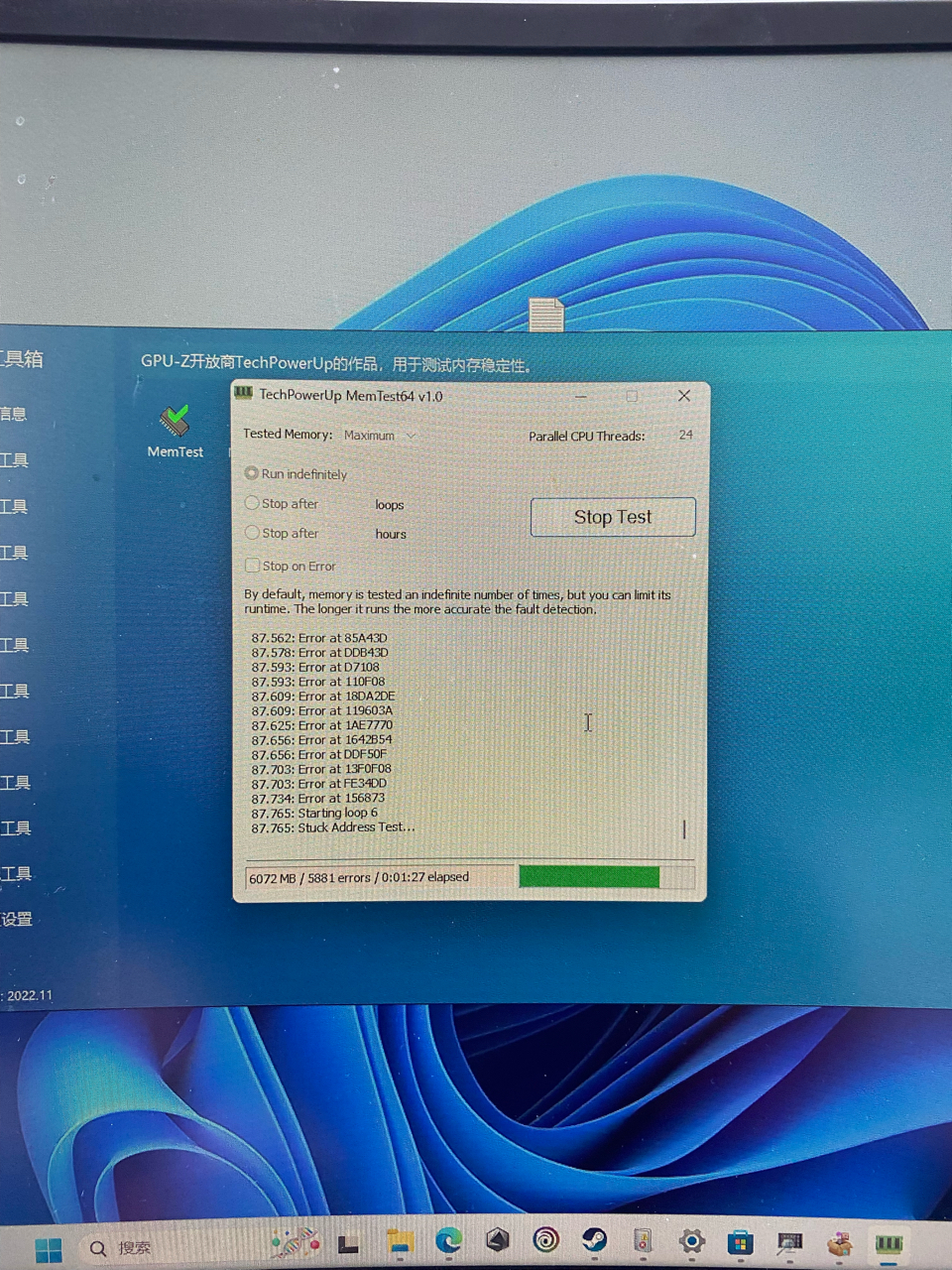Select Stop after loops radio option
Image resolution: width=952 pixels, height=1270 pixels.
(252, 503)
